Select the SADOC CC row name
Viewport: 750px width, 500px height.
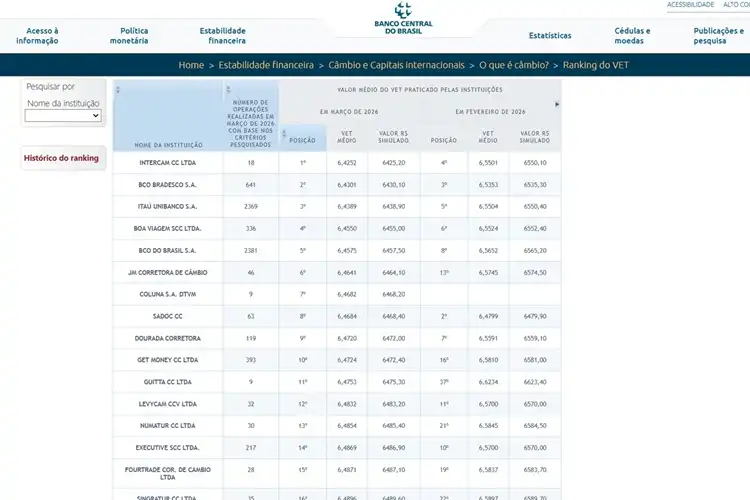click(x=167, y=316)
